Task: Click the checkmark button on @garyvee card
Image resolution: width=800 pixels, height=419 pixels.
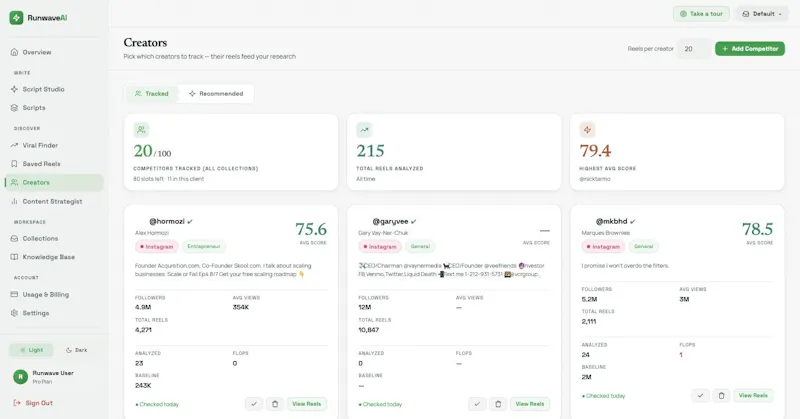Action: (477, 404)
